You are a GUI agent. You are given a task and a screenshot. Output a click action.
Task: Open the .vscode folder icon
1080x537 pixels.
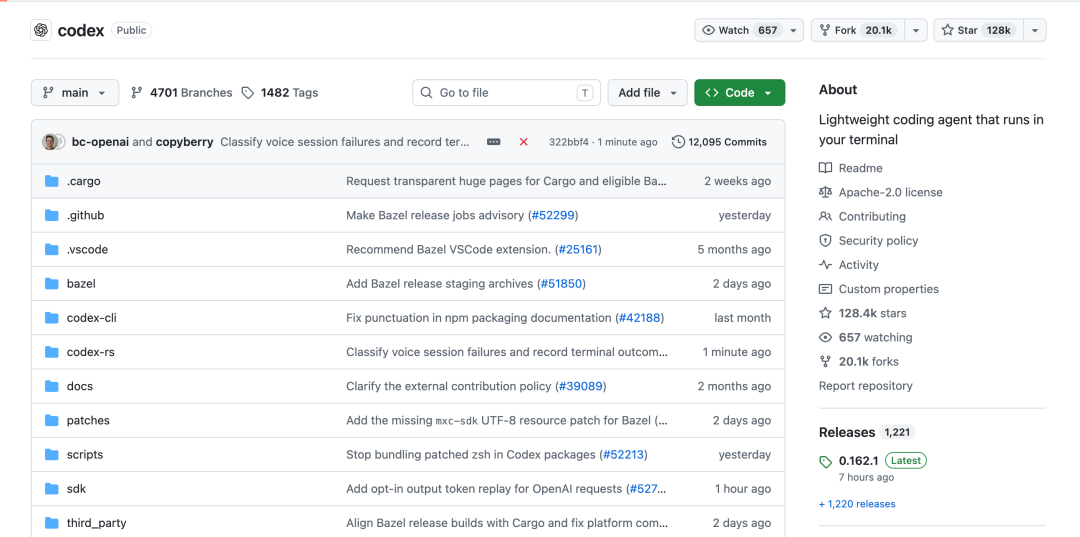coord(52,249)
